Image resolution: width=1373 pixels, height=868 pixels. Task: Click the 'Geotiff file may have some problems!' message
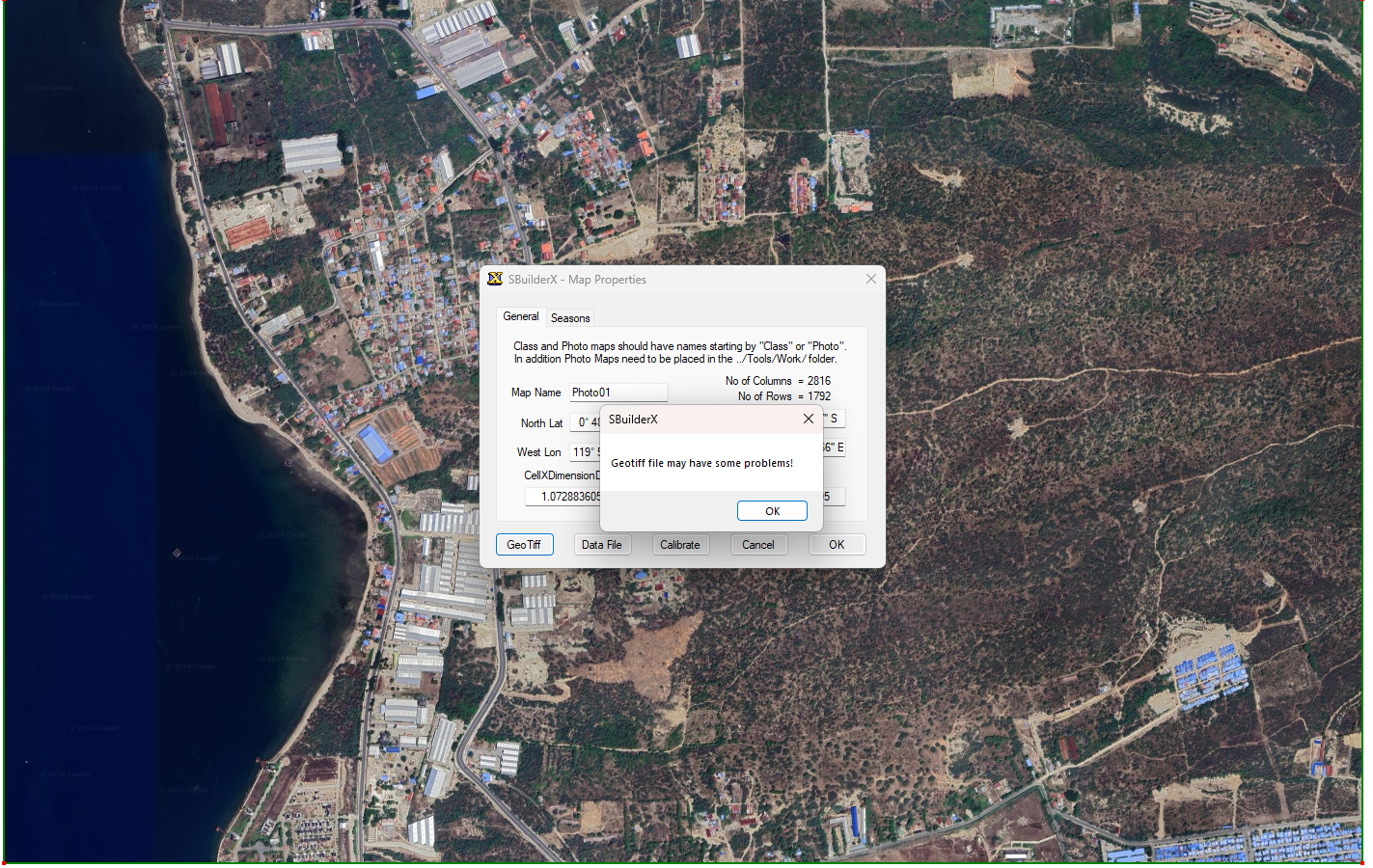click(701, 463)
